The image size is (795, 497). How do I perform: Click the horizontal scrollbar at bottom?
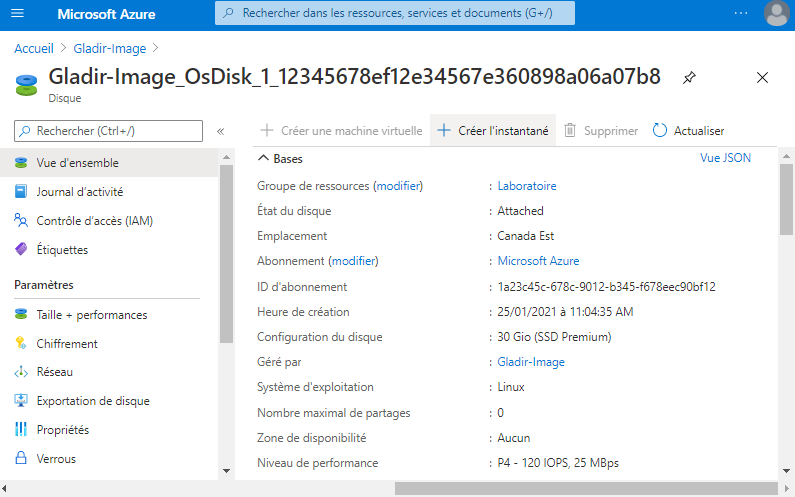click(580, 489)
